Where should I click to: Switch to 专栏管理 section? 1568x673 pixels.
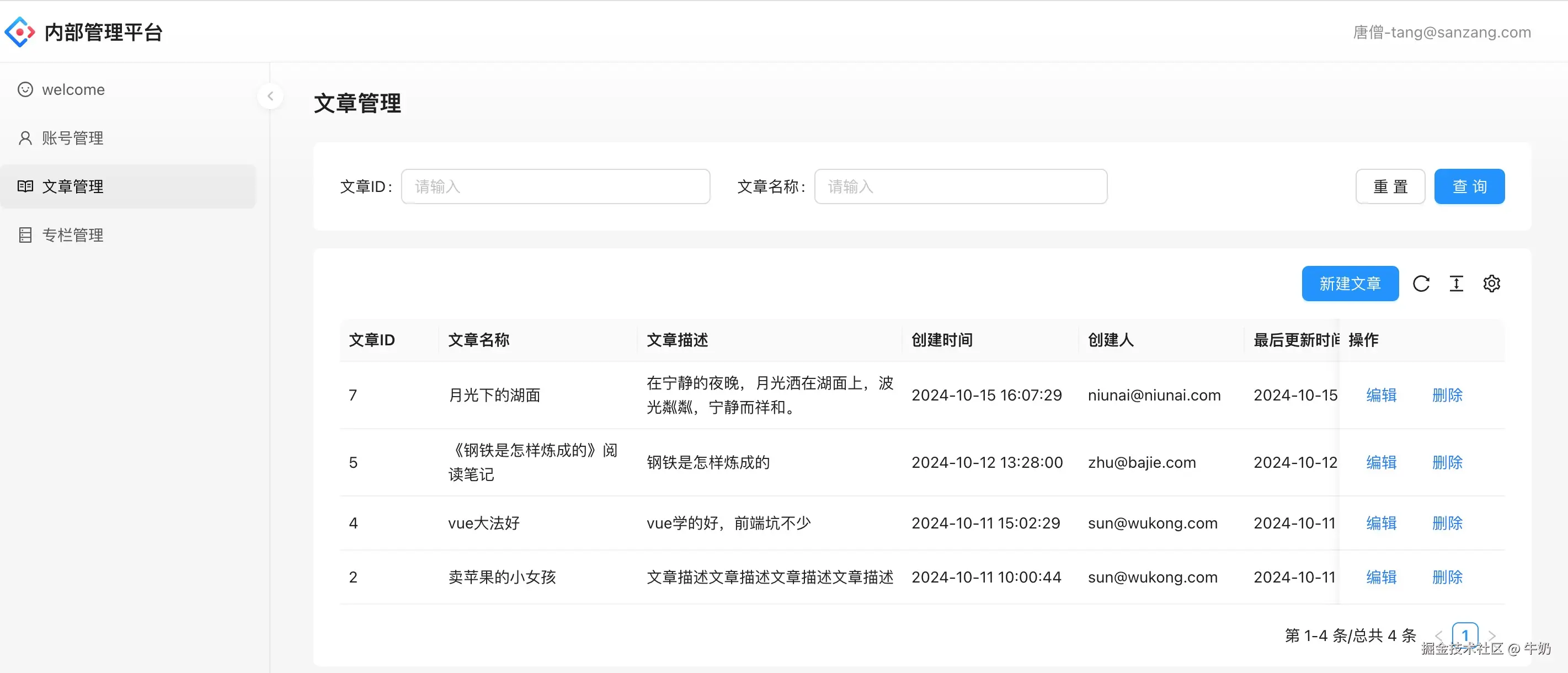pyautogui.click(x=73, y=235)
